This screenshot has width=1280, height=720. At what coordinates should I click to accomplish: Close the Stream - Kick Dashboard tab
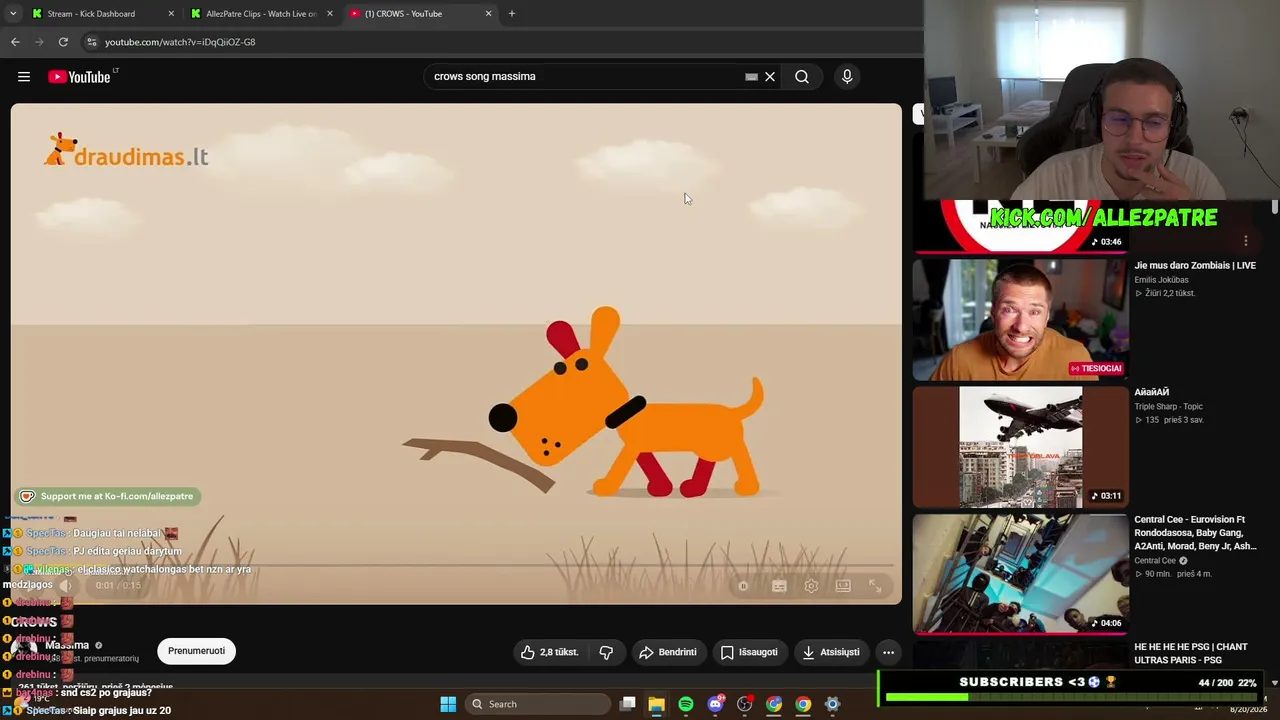tap(171, 14)
